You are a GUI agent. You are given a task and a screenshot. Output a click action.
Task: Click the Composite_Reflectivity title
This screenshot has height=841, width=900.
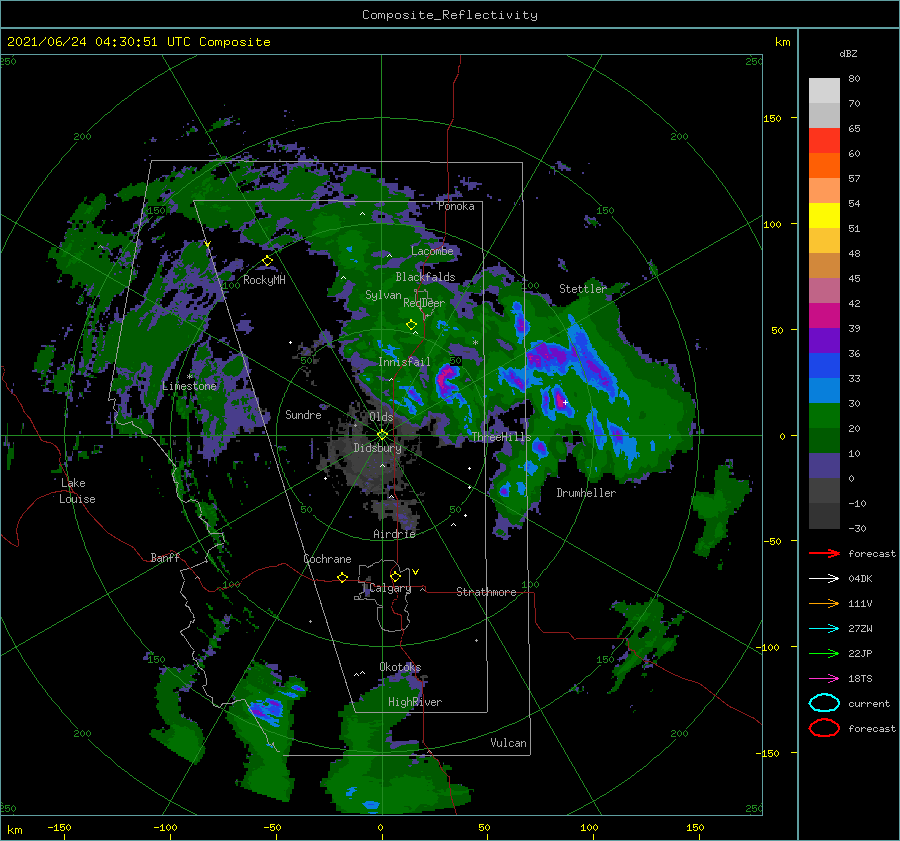tap(450, 15)
